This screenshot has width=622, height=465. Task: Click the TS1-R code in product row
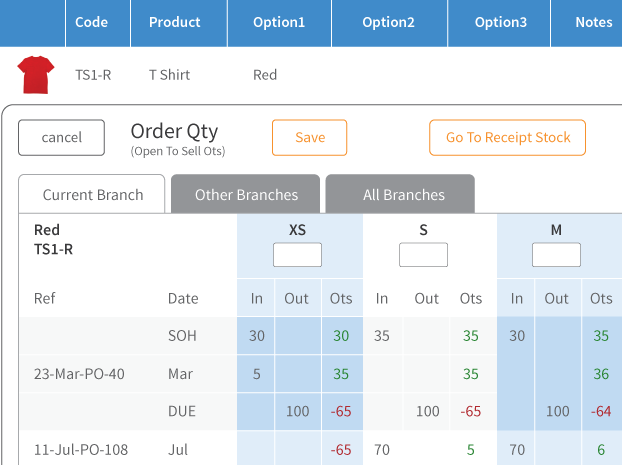pyautogui.click(x=93, y=75)
